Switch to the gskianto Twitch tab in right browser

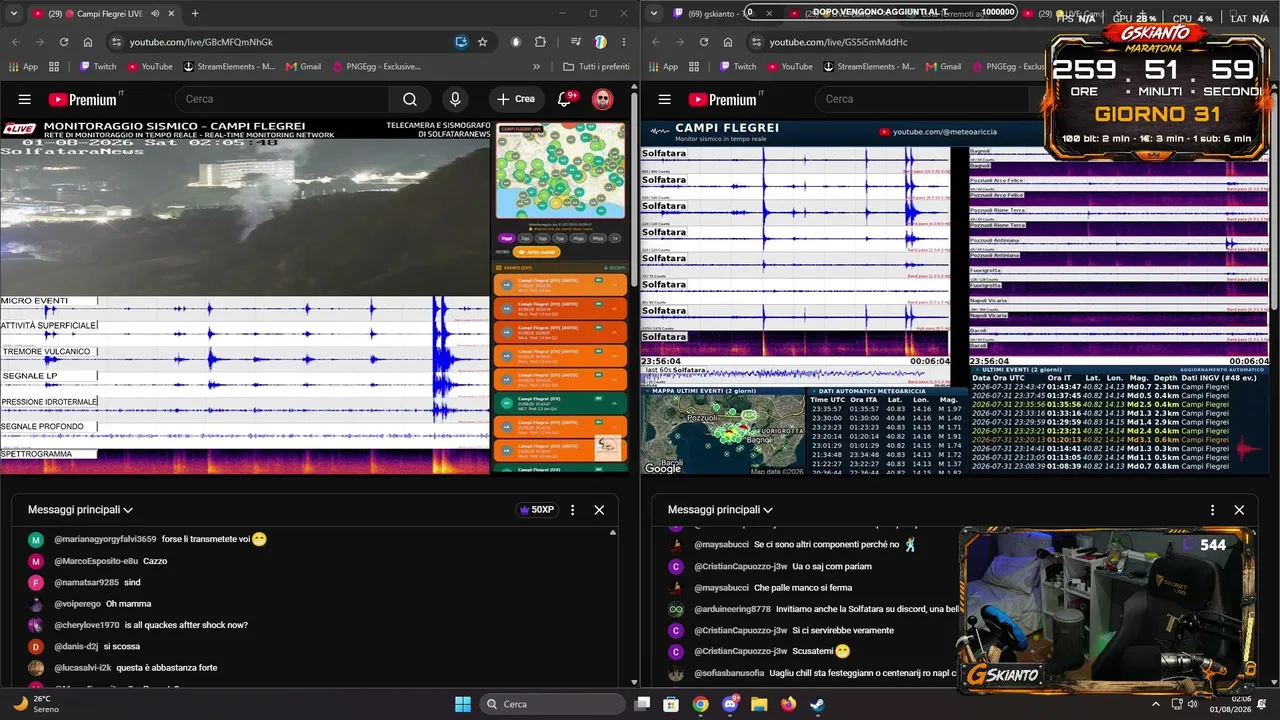click(x=710, y=14)
